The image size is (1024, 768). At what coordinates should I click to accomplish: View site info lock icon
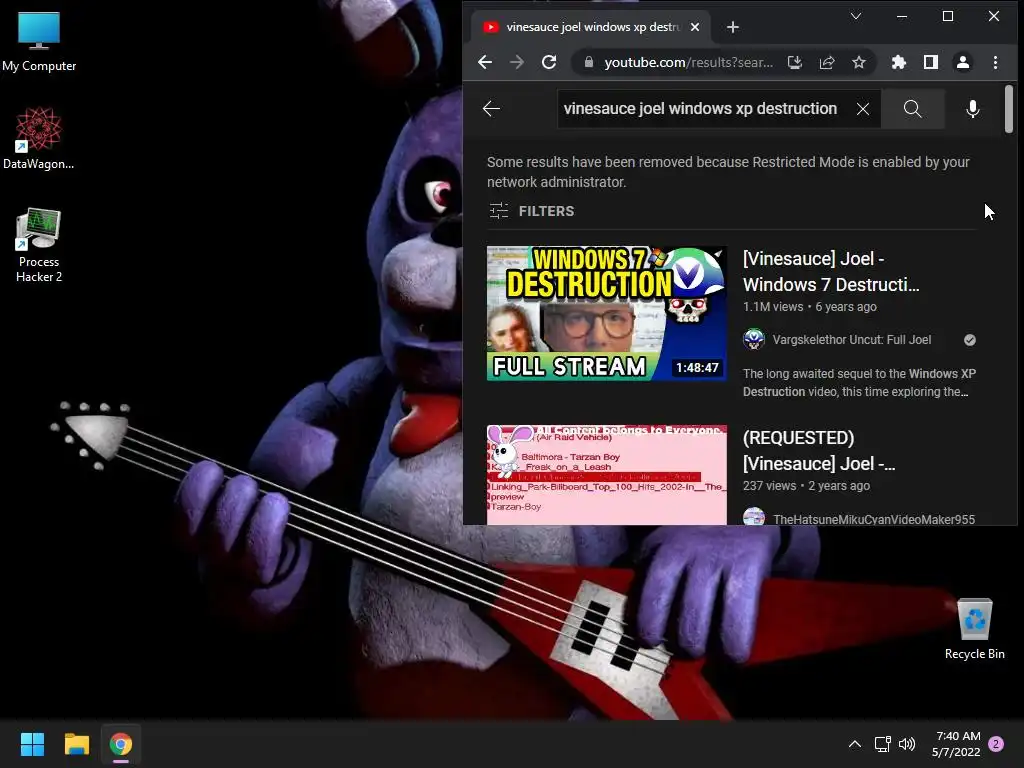click(588, 62)
